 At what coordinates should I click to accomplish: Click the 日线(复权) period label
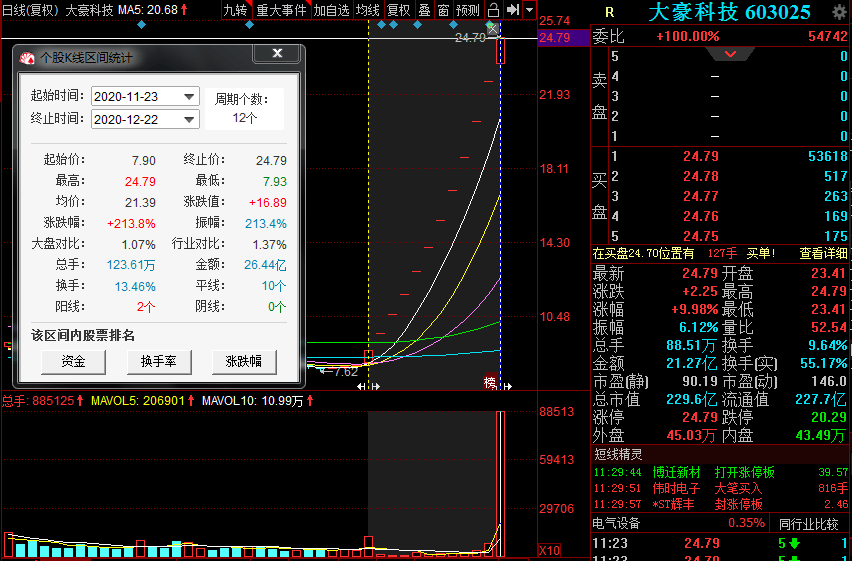pos(32,10)
